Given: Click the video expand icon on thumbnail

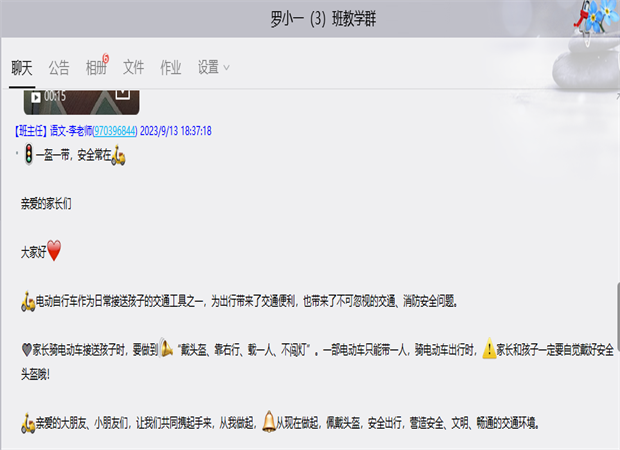Looking at the screenshot, I should click(123, 94).
